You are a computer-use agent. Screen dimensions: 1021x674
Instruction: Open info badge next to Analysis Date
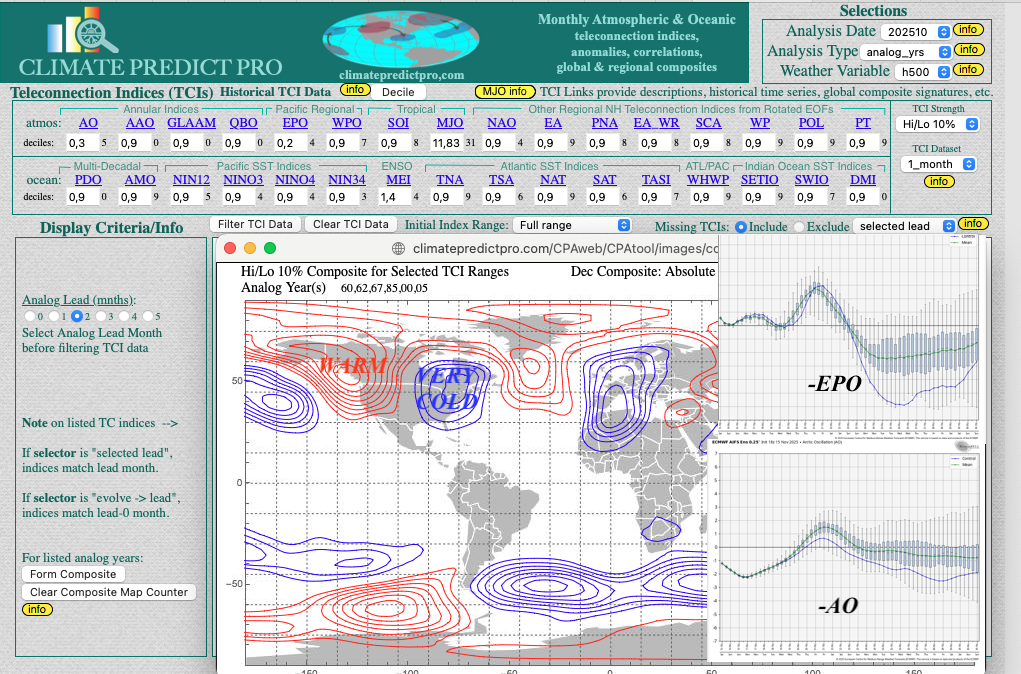[967, 31]
